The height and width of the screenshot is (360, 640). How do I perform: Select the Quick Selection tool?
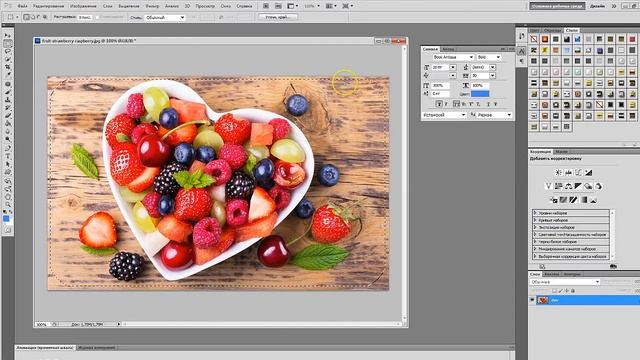(8, 59)
